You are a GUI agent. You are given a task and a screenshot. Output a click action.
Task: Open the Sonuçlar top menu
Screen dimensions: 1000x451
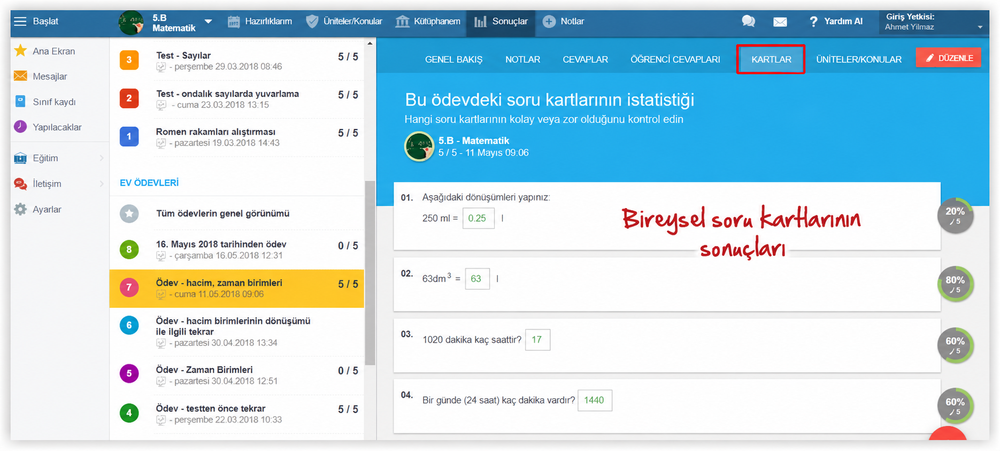[501, 21]
